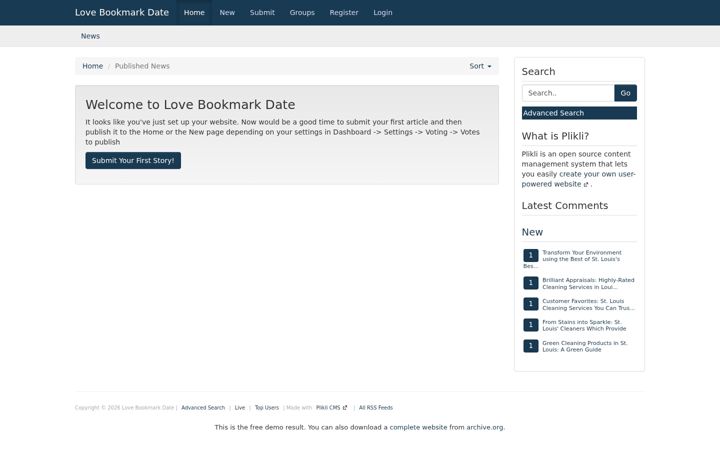Open 'From Stains into Sparkle' story link
This screenshot has width=720, height=450.
(584, 325)
